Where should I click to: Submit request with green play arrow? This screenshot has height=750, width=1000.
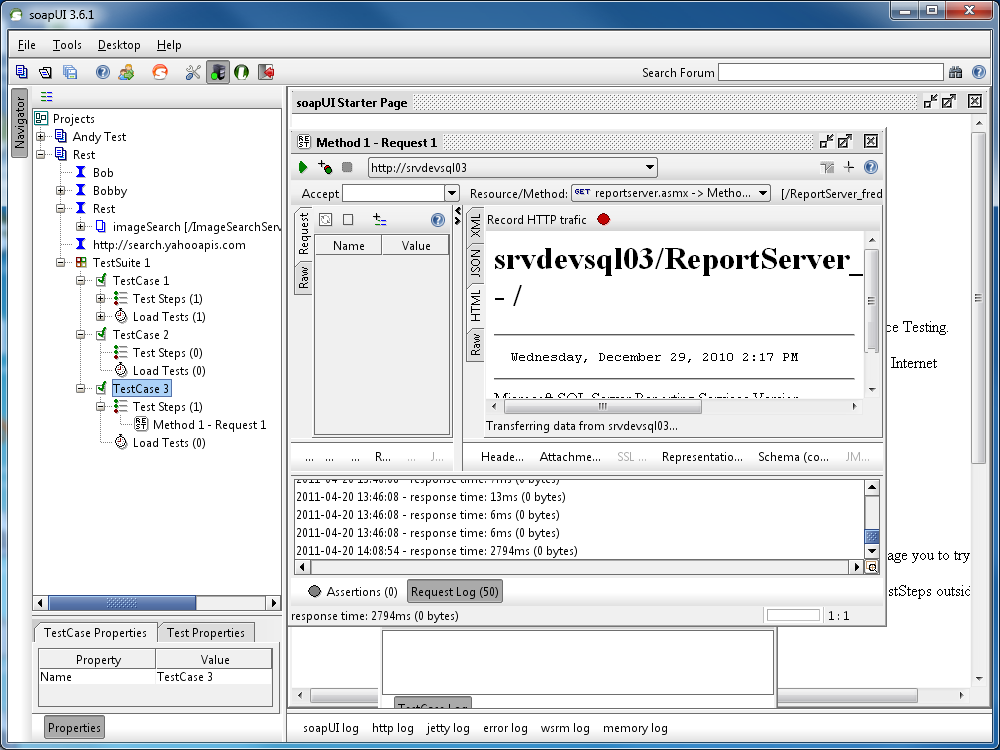303,168
